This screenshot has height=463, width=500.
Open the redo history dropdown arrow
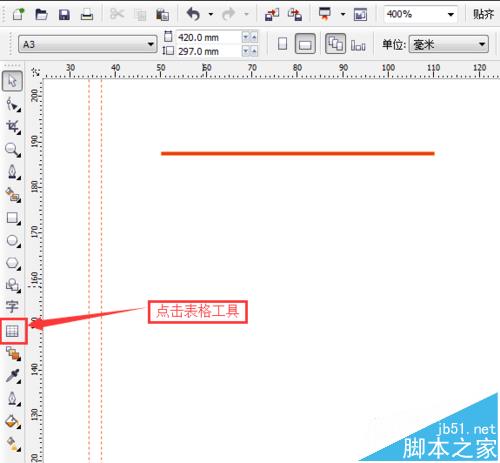click(246, 14)
